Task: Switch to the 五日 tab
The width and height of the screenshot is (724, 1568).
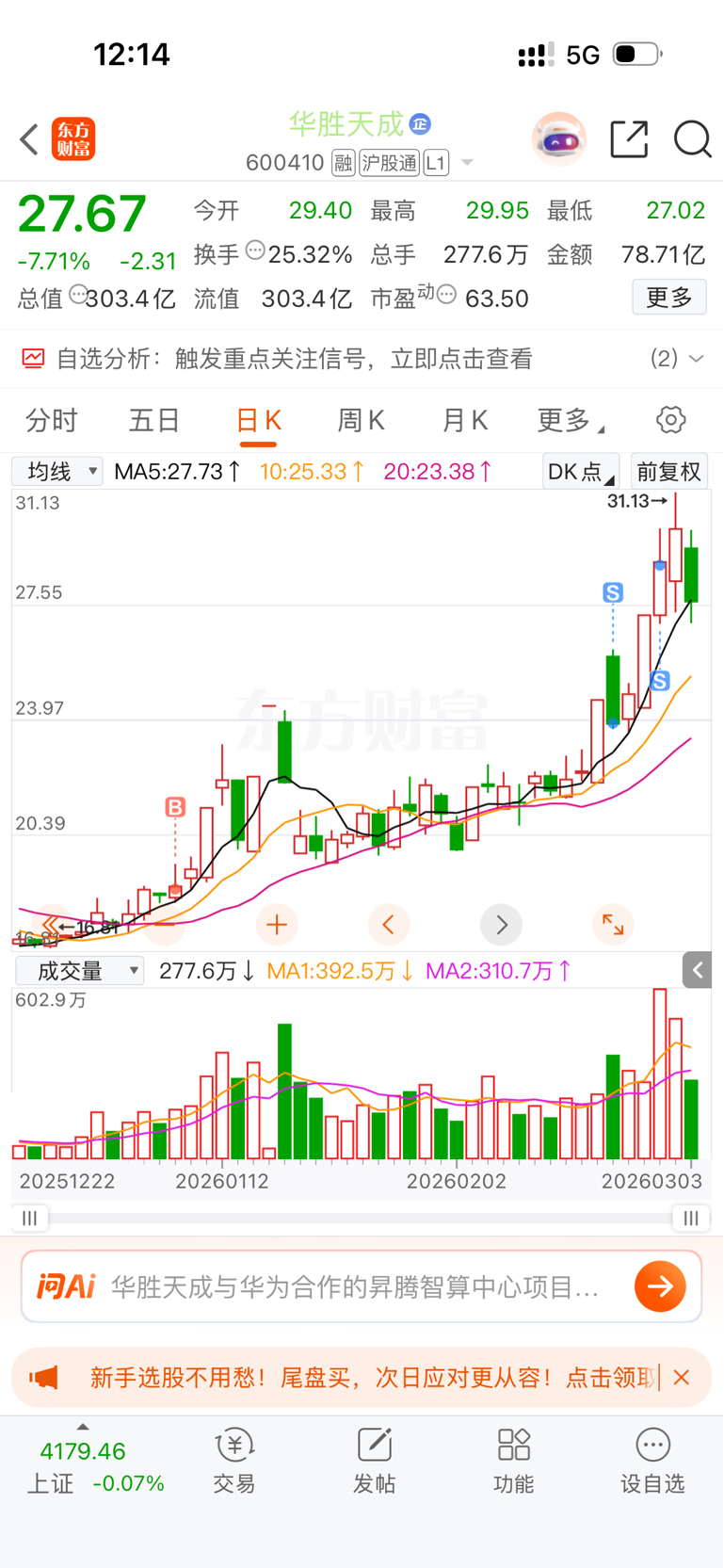Action: [x=154, y=420]
